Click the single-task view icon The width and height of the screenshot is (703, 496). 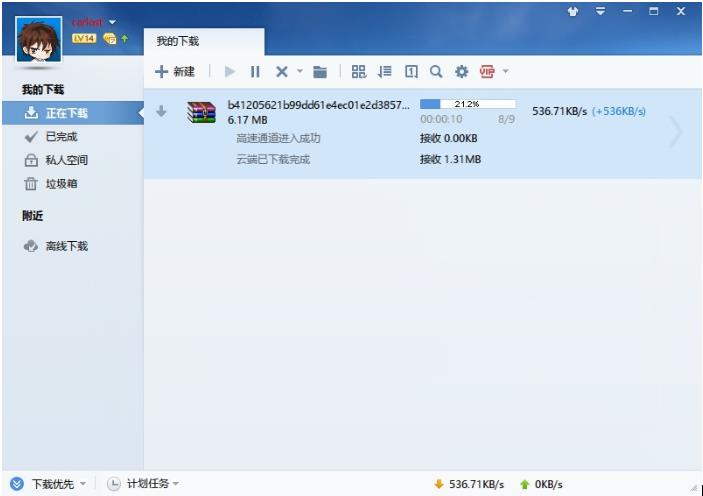tap(411, 72)
